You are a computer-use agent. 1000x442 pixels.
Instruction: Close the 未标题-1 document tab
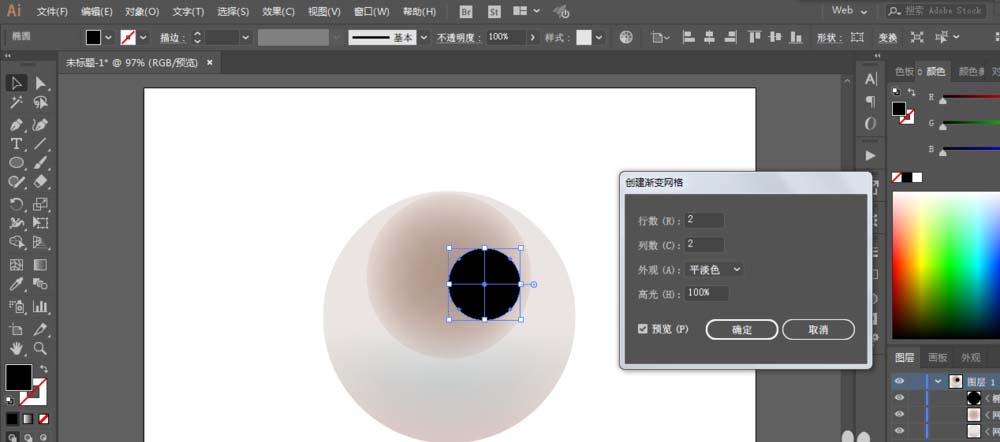pyautogui.click(x=209, y=63)
